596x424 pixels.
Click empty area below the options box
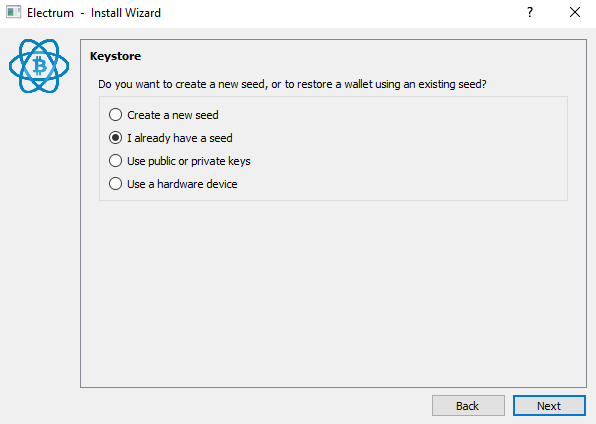pyautogui.click(x=333, y=293)
